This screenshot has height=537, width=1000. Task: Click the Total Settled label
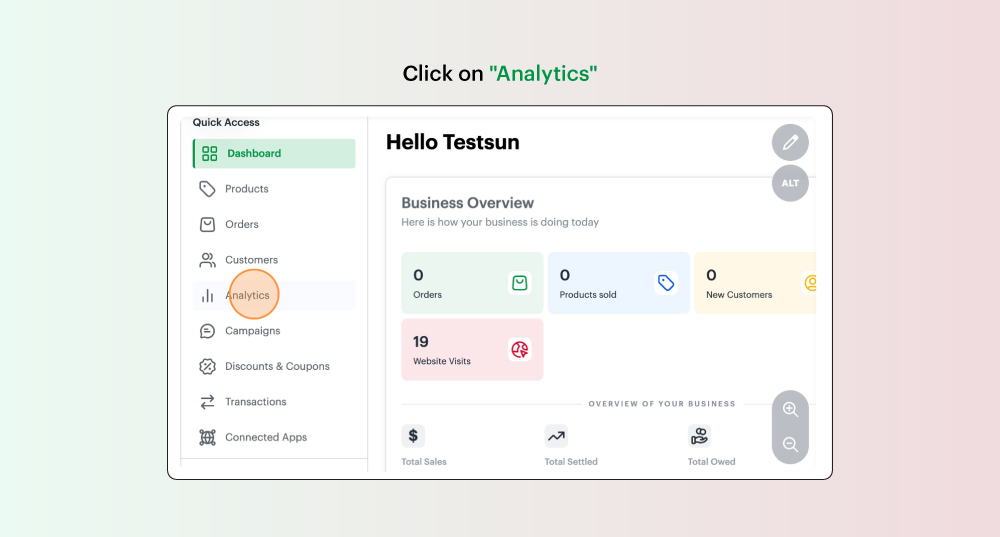(x=571, y=462)
